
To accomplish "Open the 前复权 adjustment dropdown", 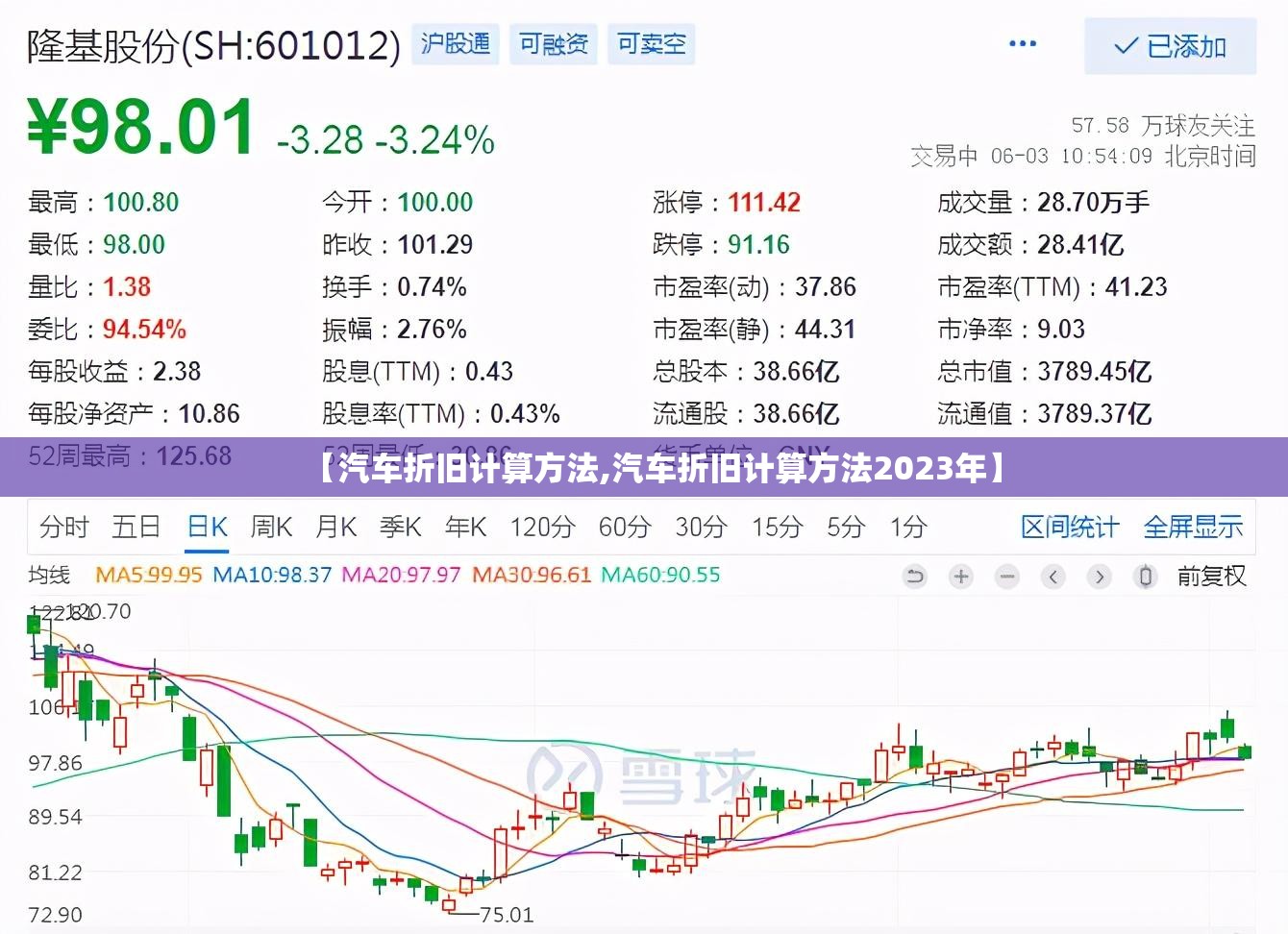I will (1211, 577).
